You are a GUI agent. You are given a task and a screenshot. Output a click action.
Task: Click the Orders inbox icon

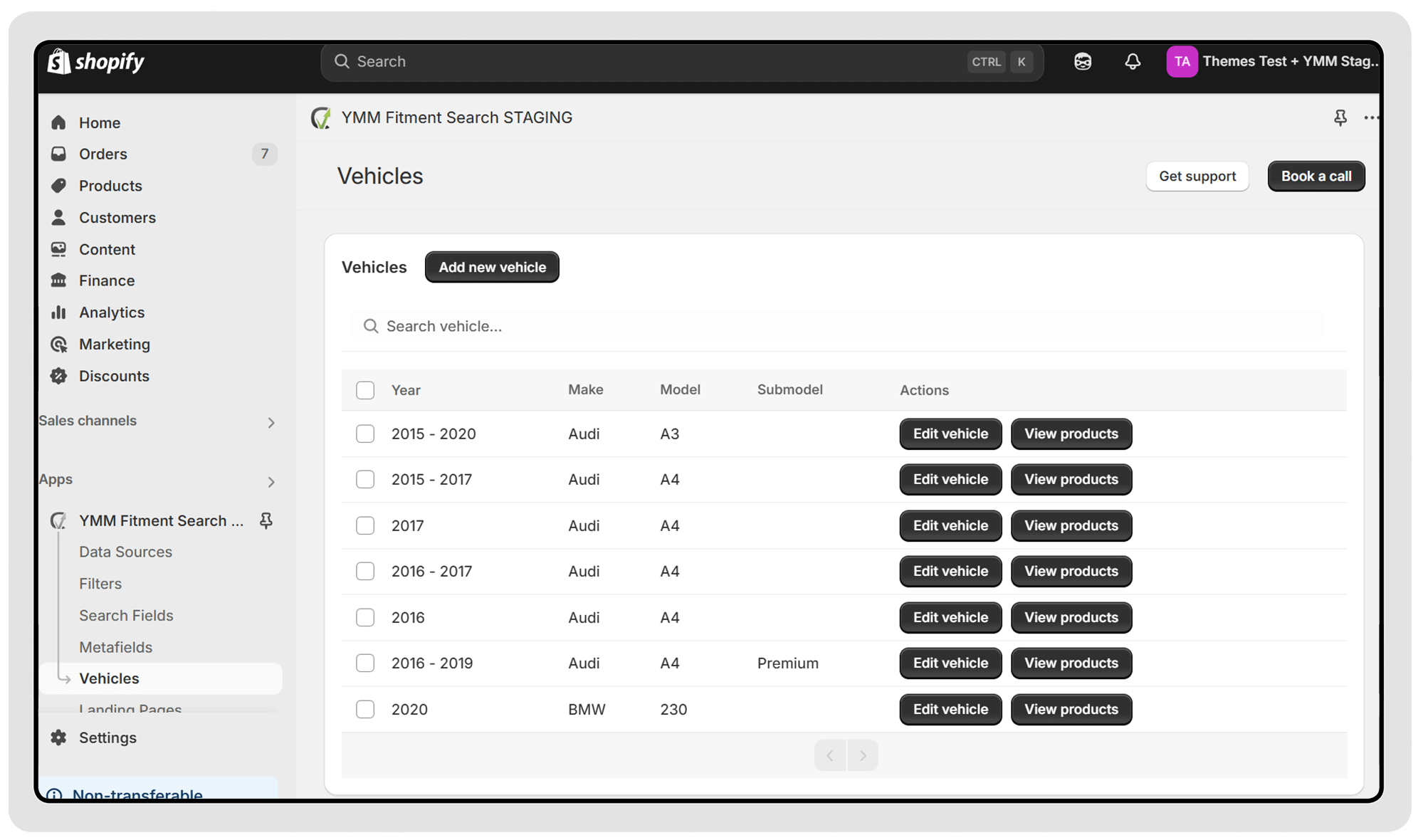pos(58,154)
